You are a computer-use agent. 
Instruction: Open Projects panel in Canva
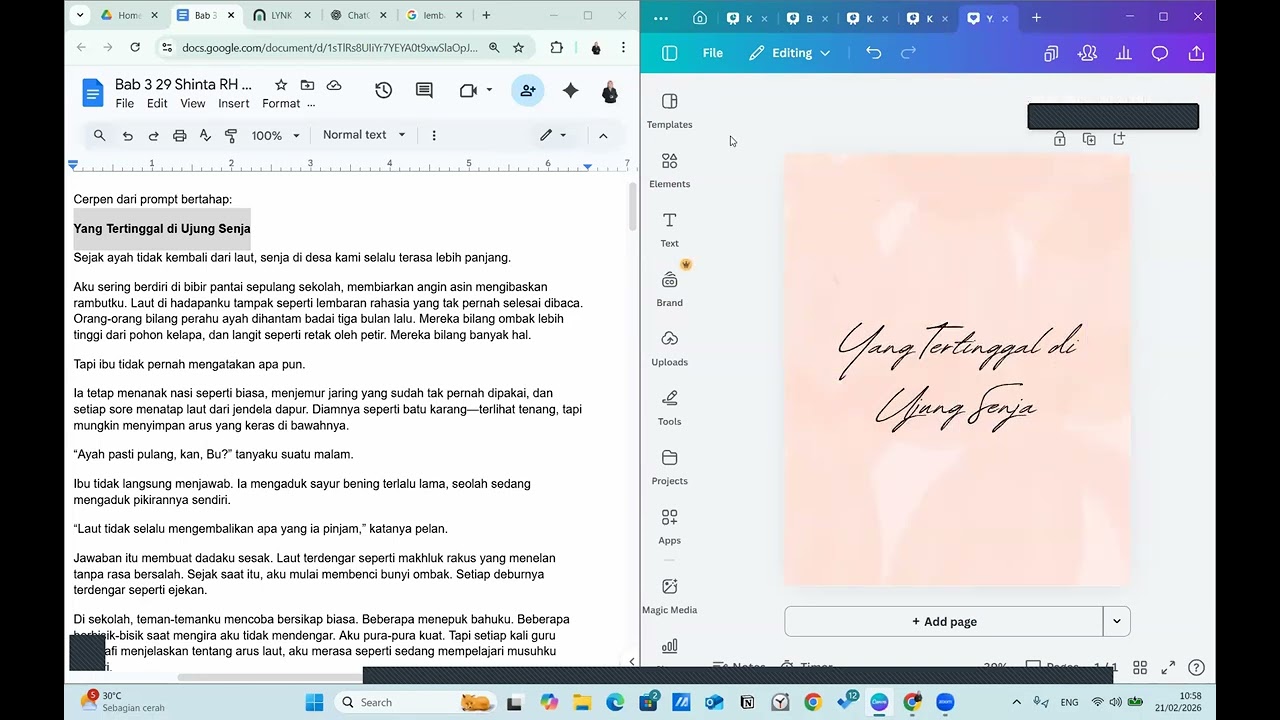pos(669,467)
